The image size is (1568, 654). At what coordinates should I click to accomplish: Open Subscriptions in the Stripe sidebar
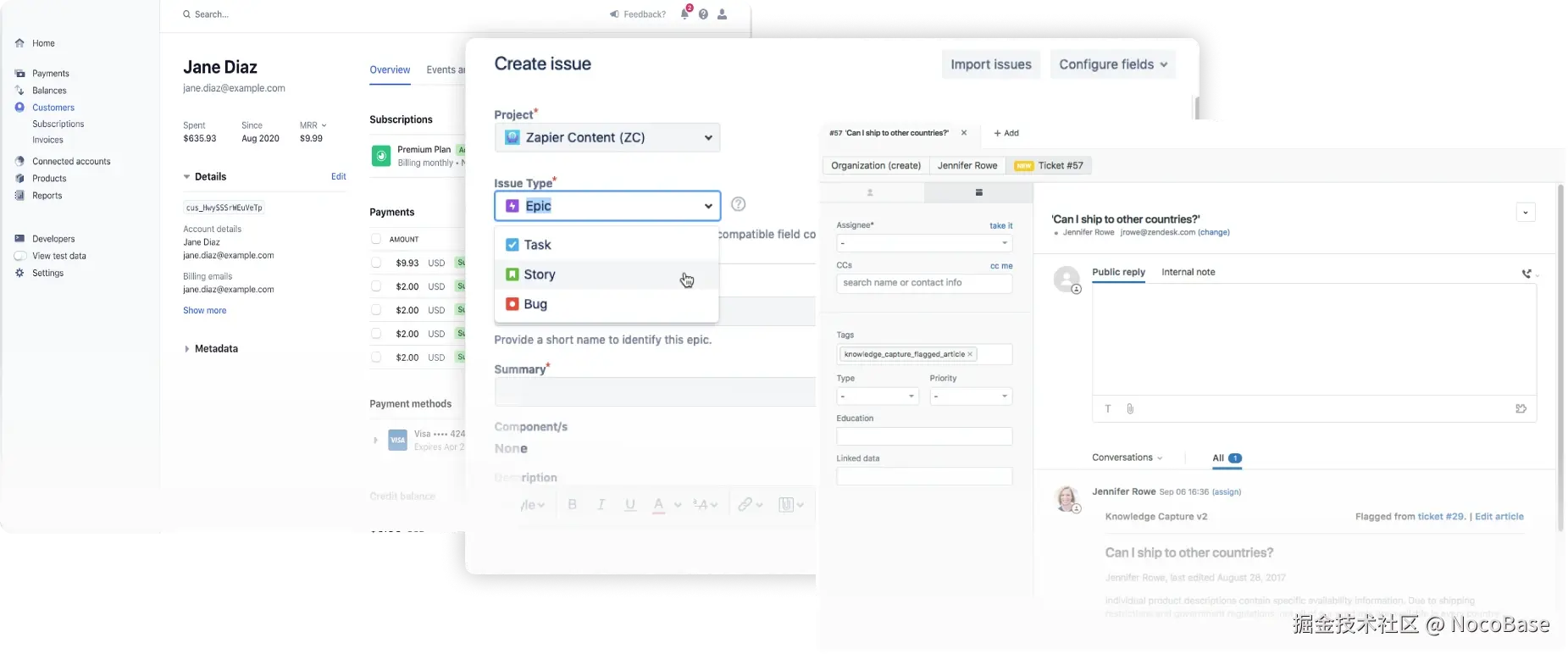(58, 125)
